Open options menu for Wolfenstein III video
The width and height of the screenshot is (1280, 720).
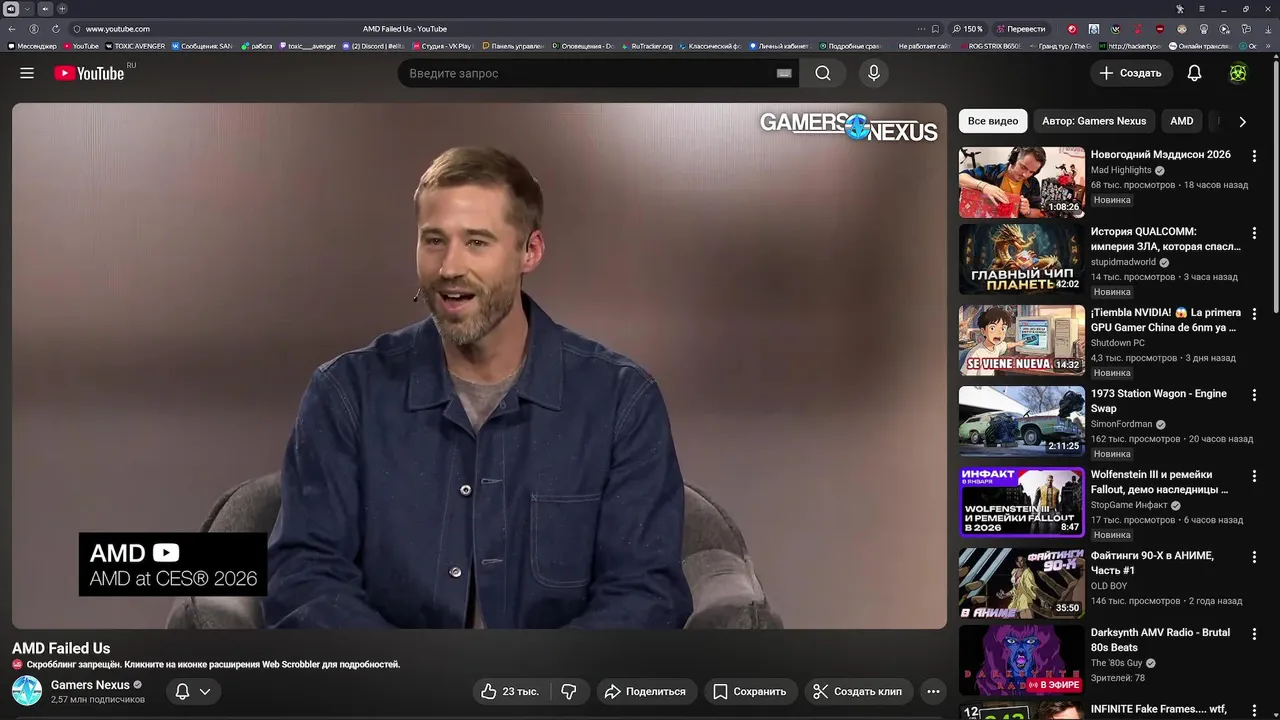1254,476
